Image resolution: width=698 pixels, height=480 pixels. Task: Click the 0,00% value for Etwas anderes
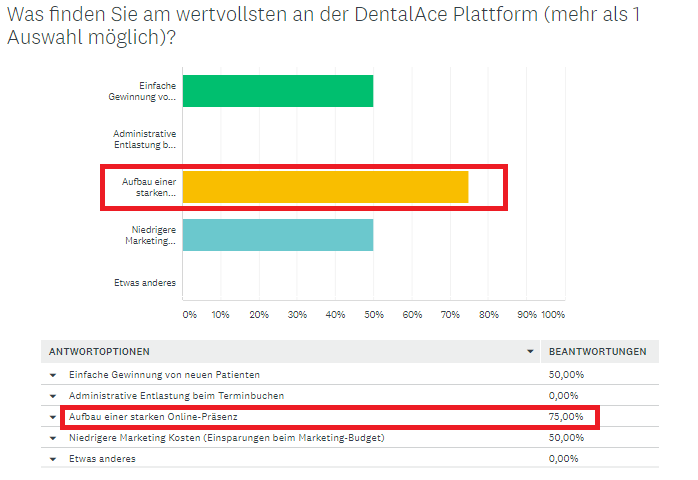[x=564, y=459]
